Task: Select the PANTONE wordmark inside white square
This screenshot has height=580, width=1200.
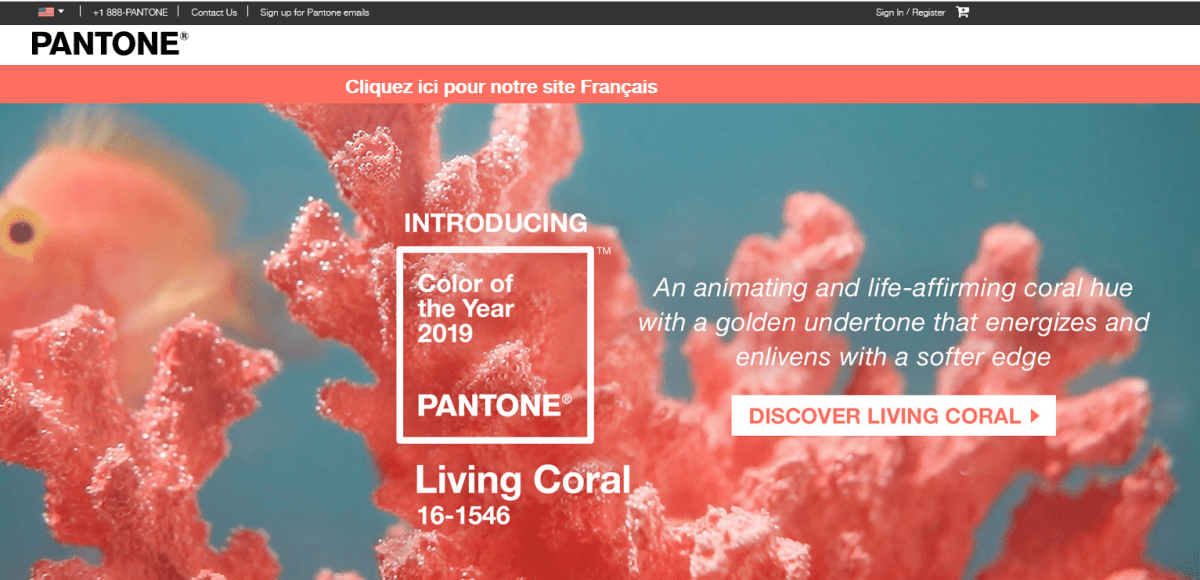Action: coord(495,405)
